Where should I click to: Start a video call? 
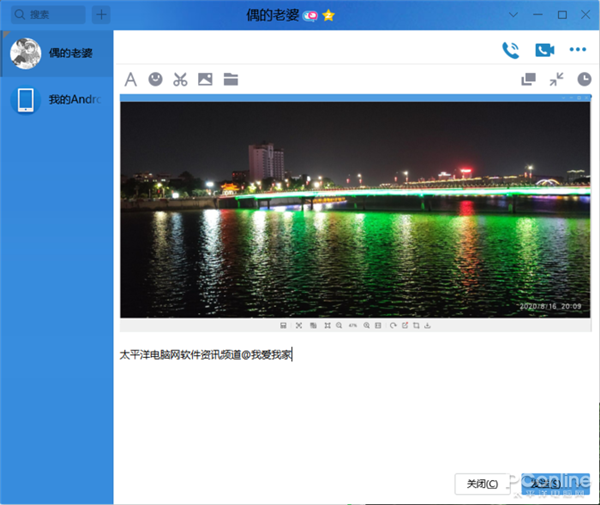(545, 50)
